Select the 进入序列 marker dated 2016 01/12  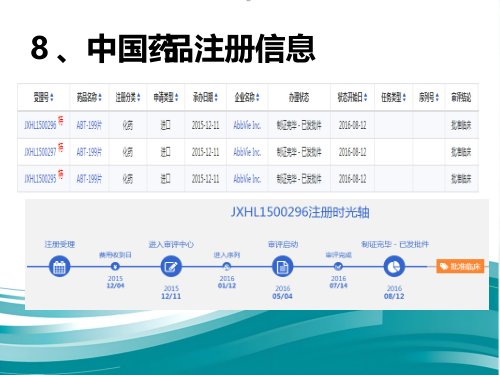[x=227, y=266]
